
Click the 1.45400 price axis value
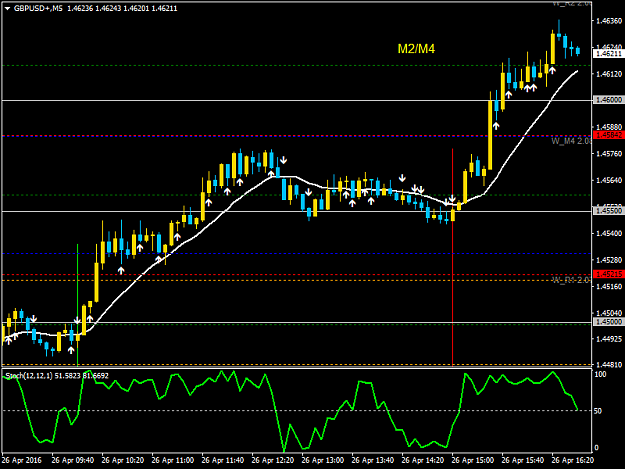(x=609, y=233)
